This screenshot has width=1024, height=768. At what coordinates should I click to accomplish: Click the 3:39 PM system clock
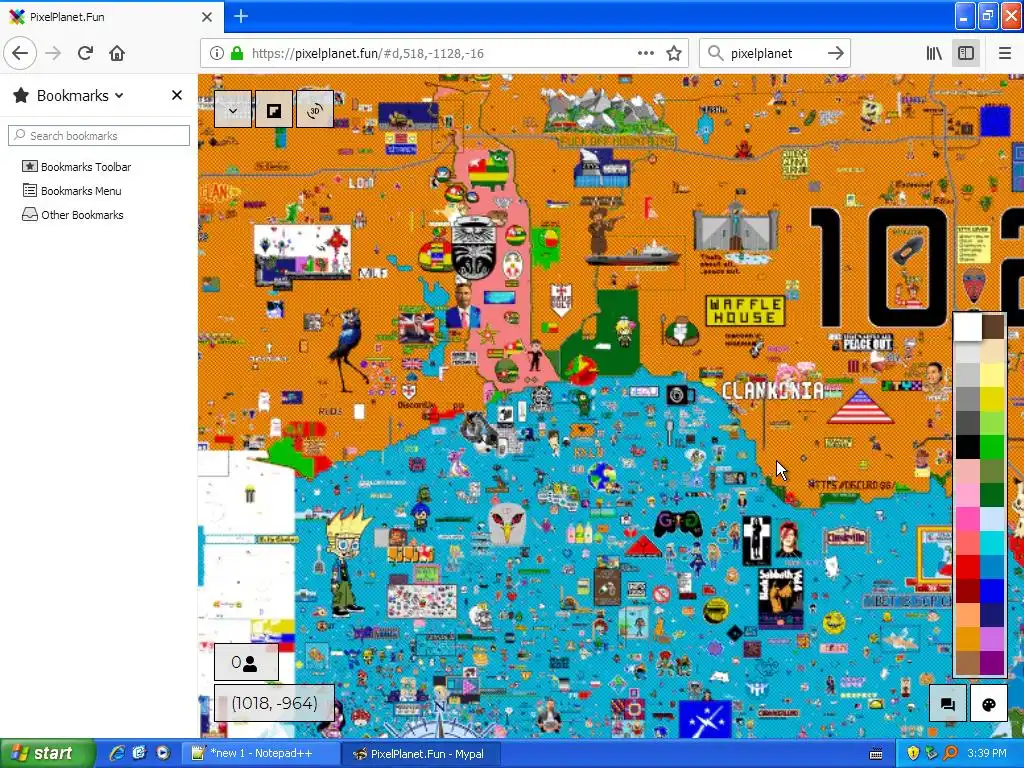coord(987,753)
